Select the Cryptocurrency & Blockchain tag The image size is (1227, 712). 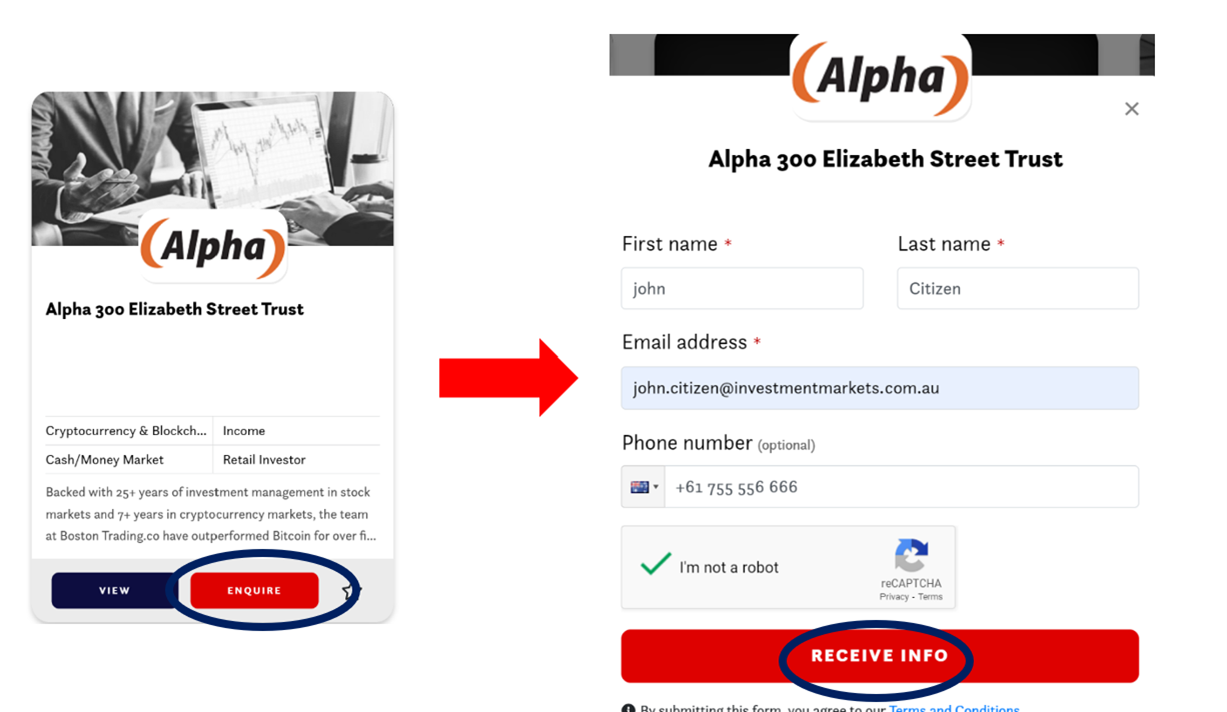[125, 431]
